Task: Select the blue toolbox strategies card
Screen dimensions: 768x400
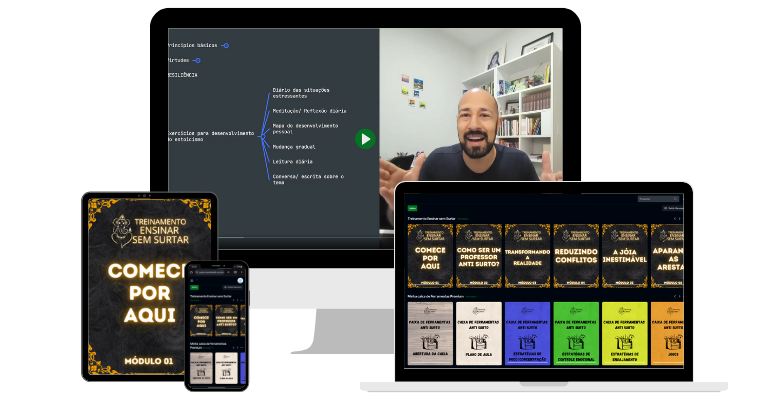Action: click(528, 333)
